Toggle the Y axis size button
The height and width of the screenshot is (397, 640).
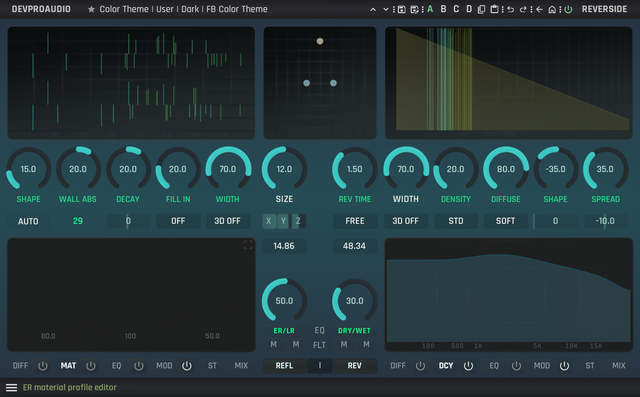(x=283, y=221)
